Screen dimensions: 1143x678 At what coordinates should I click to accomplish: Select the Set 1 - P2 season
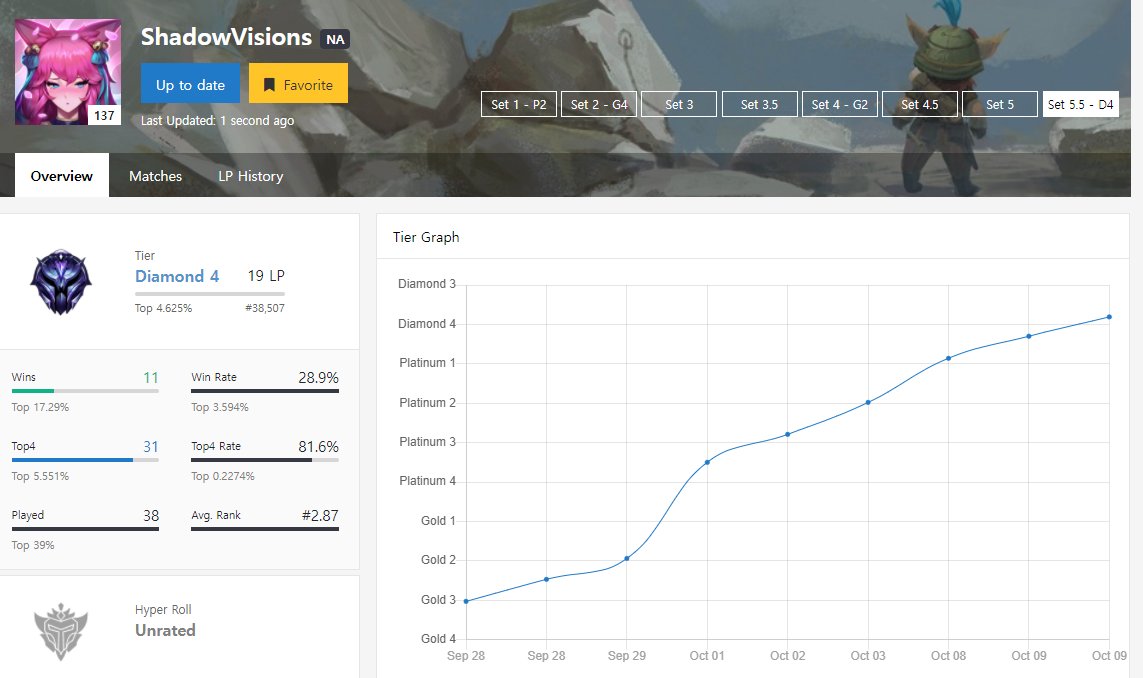[519, 104]
